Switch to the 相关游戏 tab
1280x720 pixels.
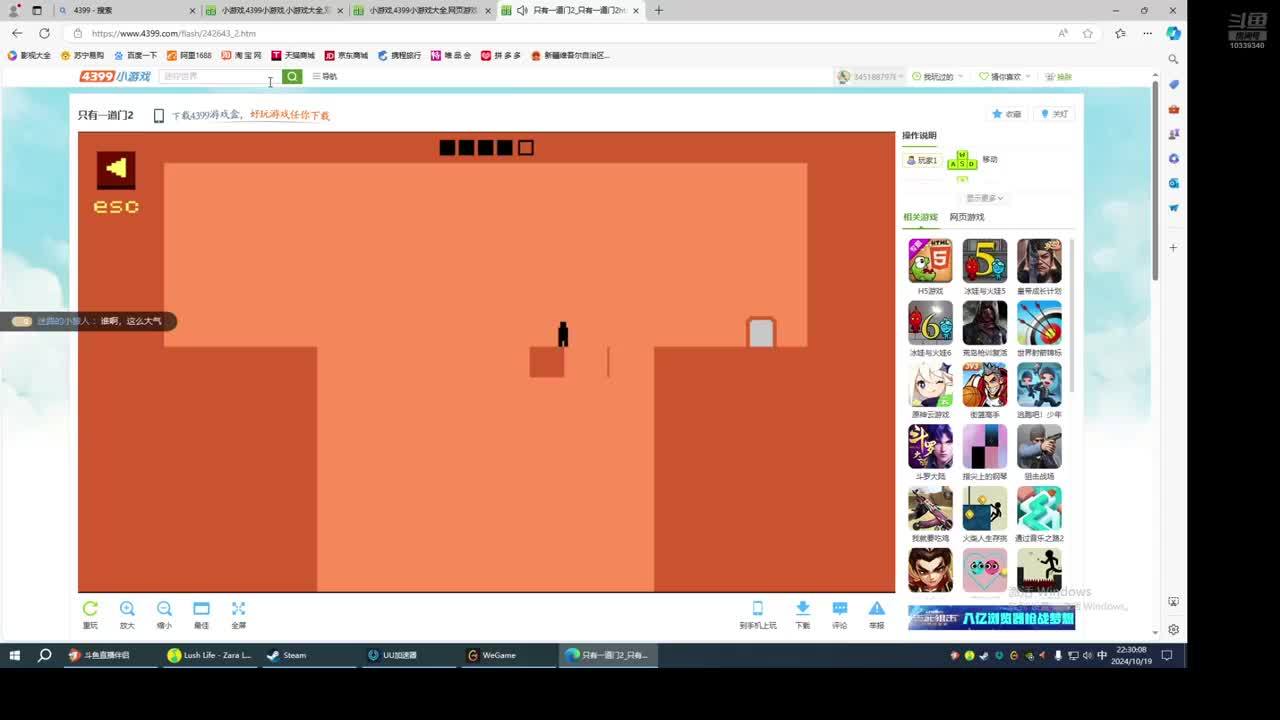pos(920,217)
